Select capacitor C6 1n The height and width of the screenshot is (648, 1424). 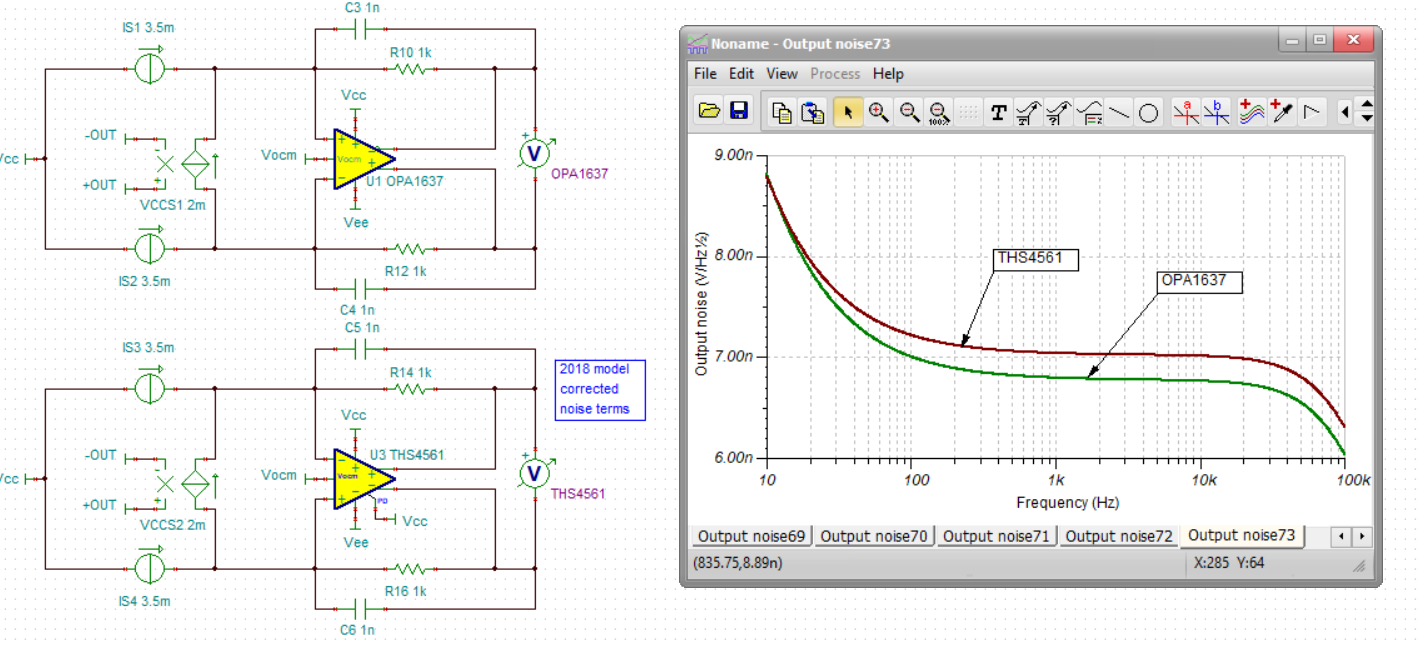pos(362,608)
